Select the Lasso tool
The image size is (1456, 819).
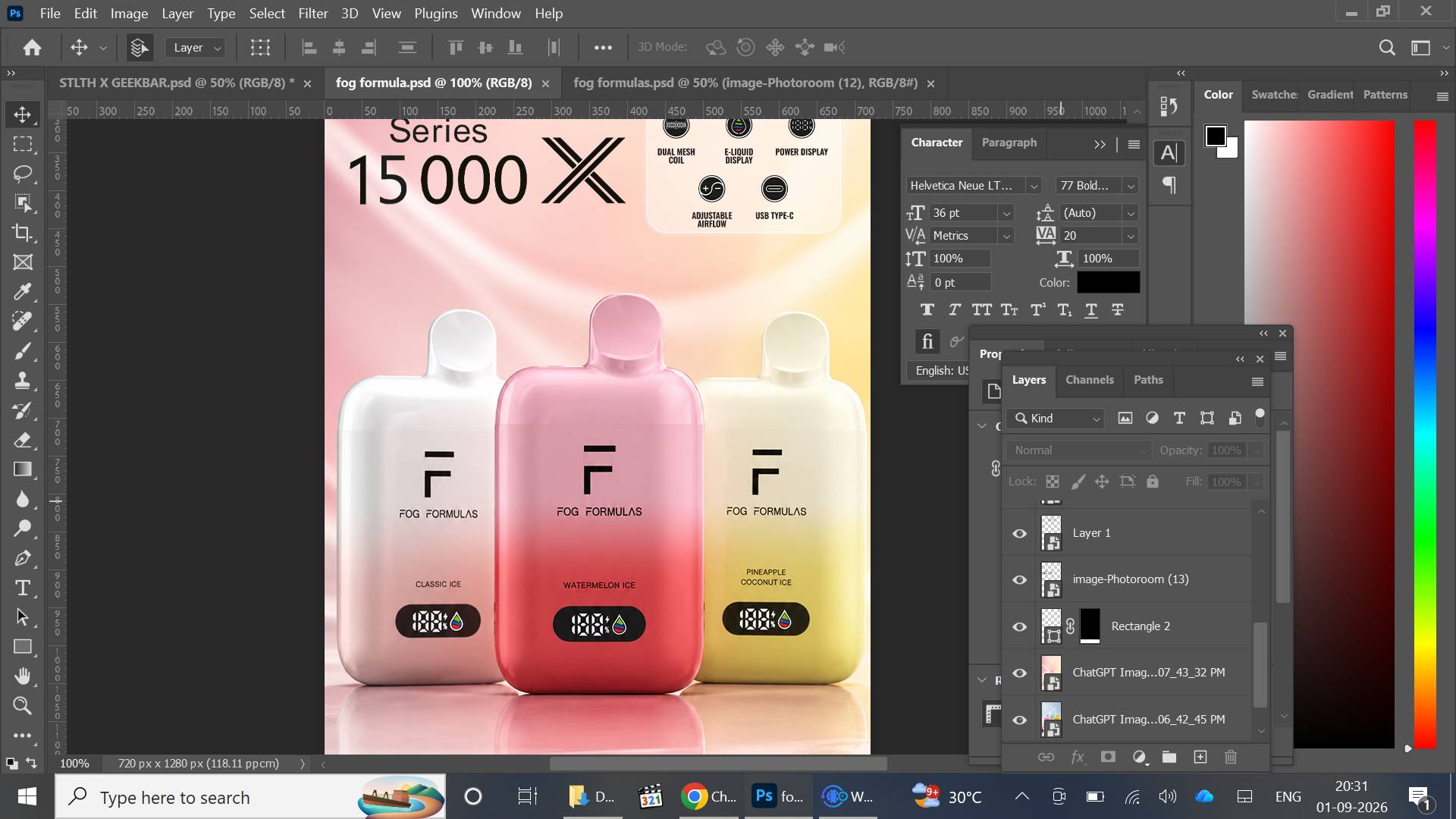click(x=23, y=174)
